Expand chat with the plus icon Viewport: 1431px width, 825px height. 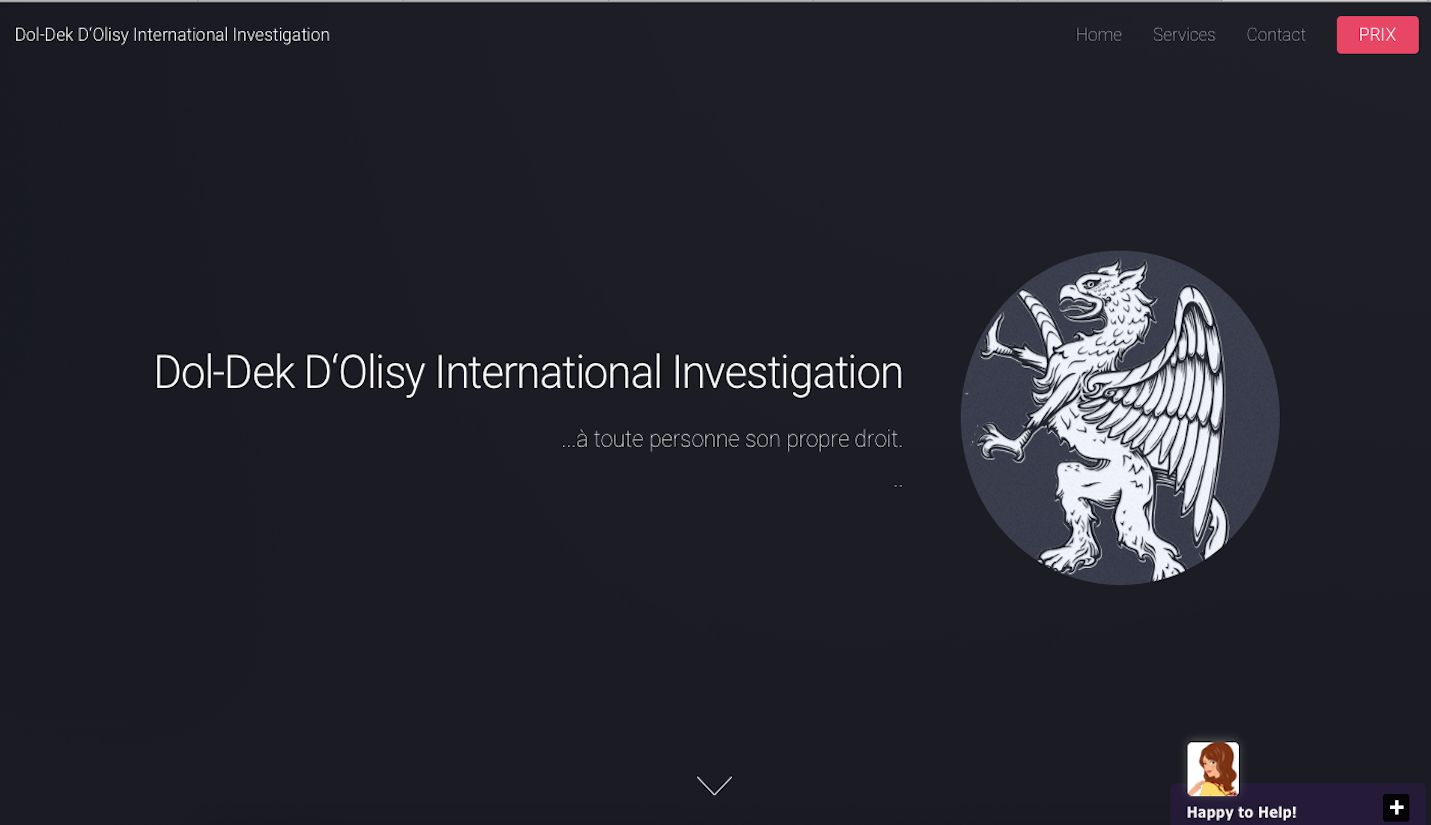1396,807
